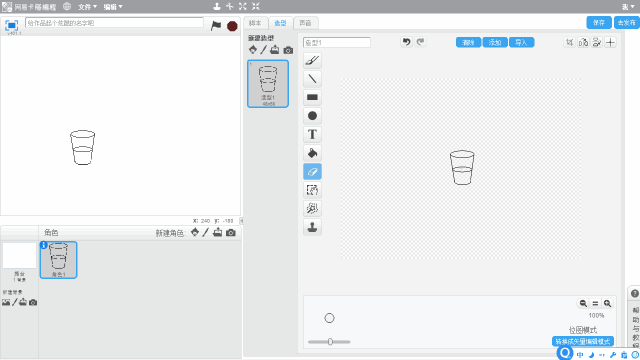Take new backdrop from camera
This screenshot has width=640, height=360.
[x=33, y=302]
